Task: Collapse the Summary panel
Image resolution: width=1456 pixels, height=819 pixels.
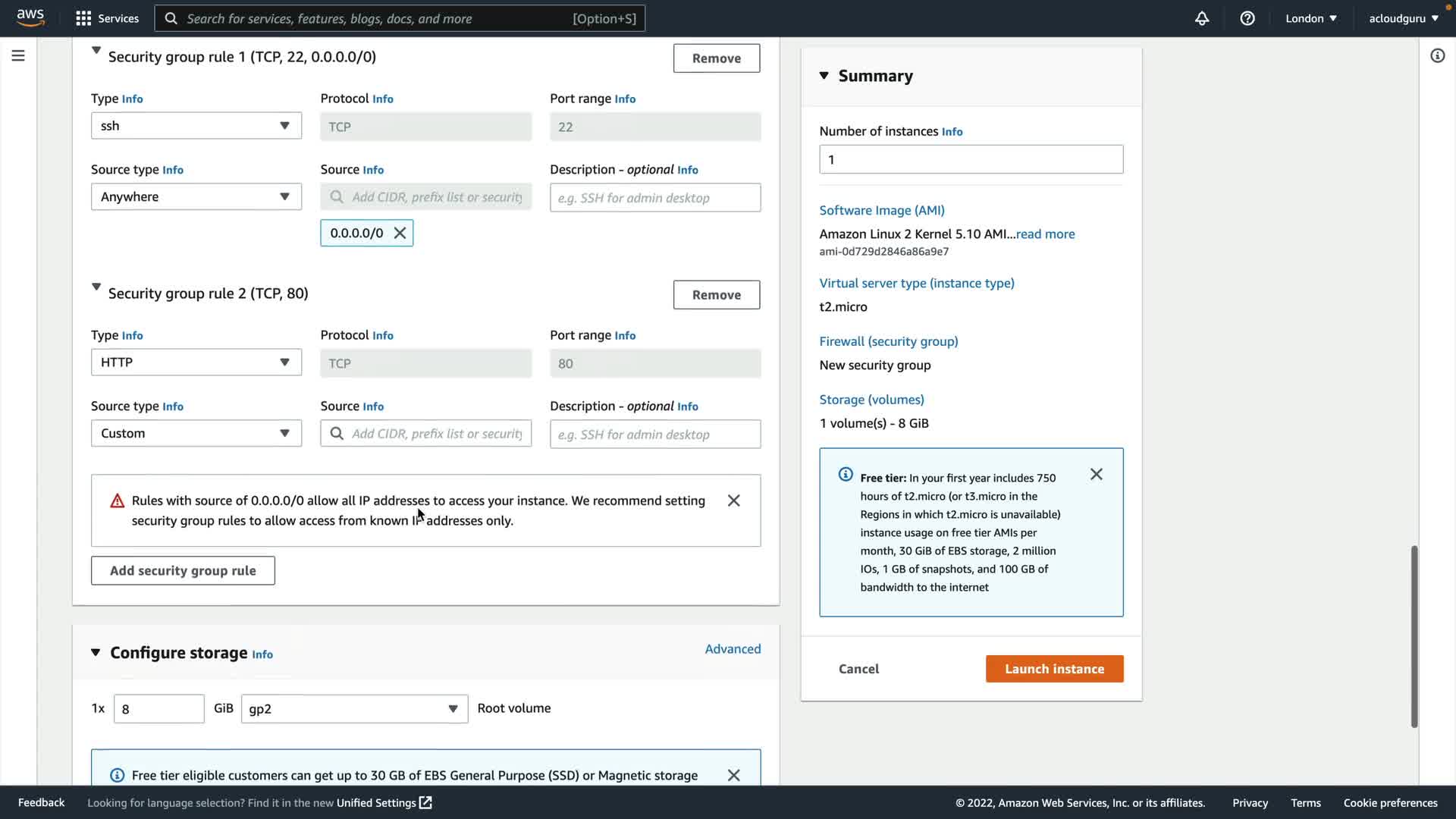Action: coord(824,76)
